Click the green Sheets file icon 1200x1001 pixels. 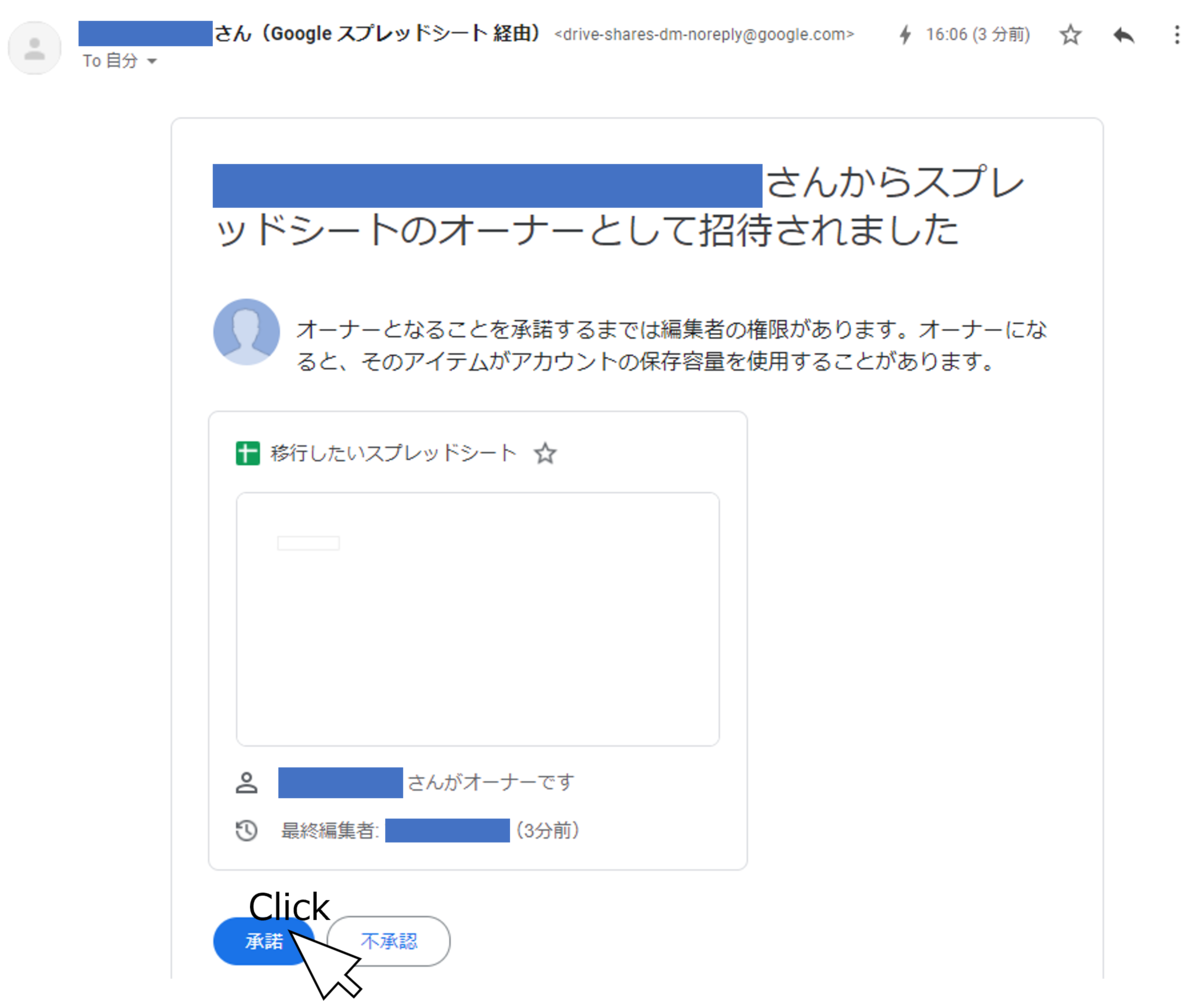pos(247,453)
